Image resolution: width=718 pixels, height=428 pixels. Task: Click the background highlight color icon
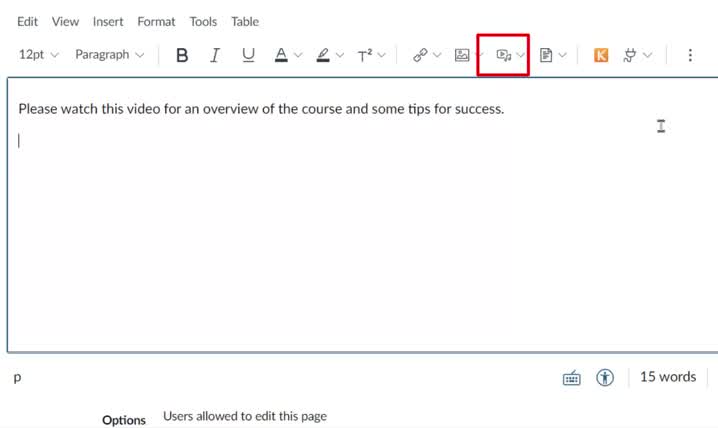323,55
